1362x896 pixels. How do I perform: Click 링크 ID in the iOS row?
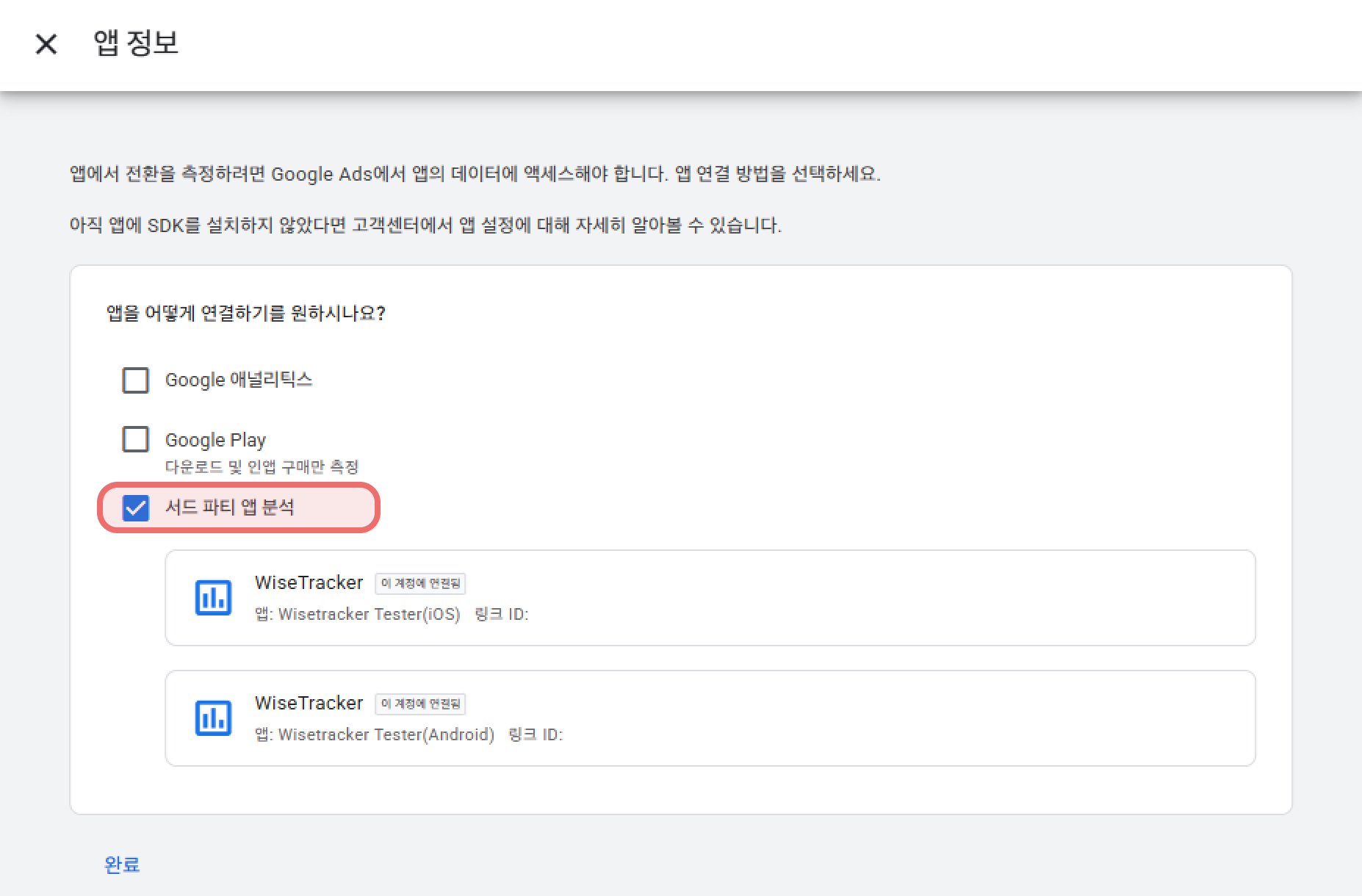(501, 615)
